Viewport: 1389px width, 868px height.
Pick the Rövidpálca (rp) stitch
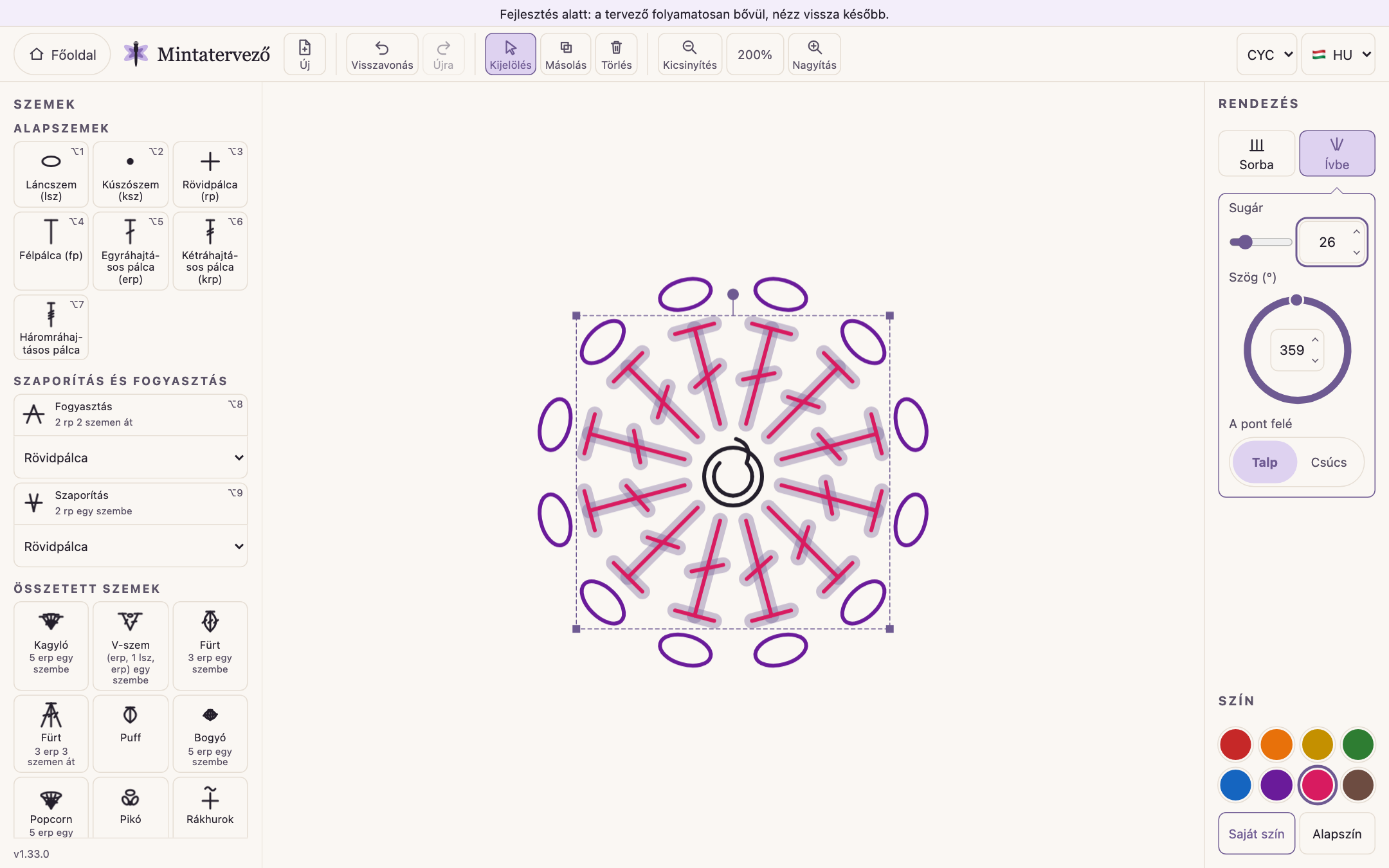(210, 174)
